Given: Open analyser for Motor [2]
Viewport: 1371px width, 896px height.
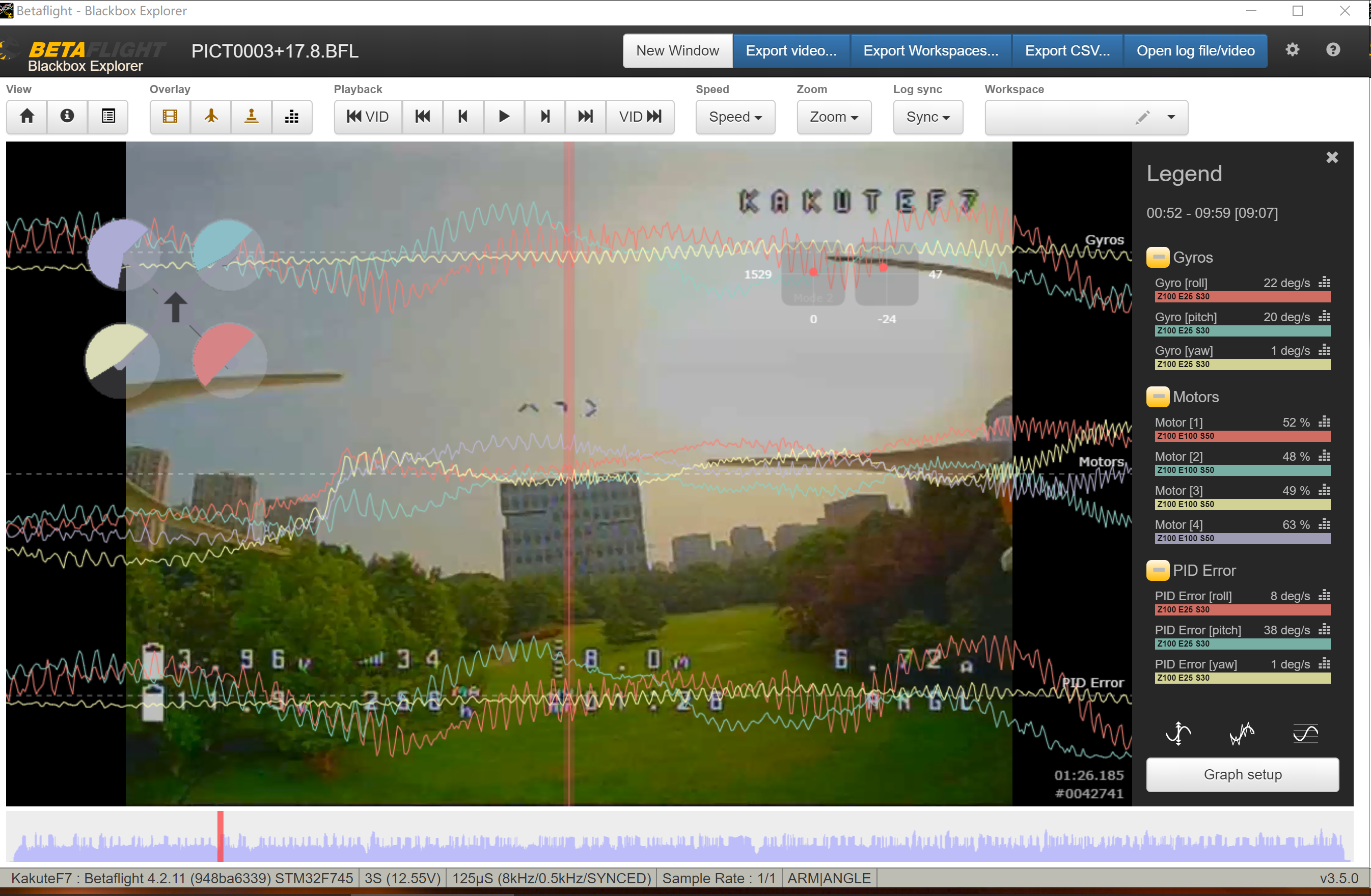Looking at the screenshot, I should [x=1324, y=456].
